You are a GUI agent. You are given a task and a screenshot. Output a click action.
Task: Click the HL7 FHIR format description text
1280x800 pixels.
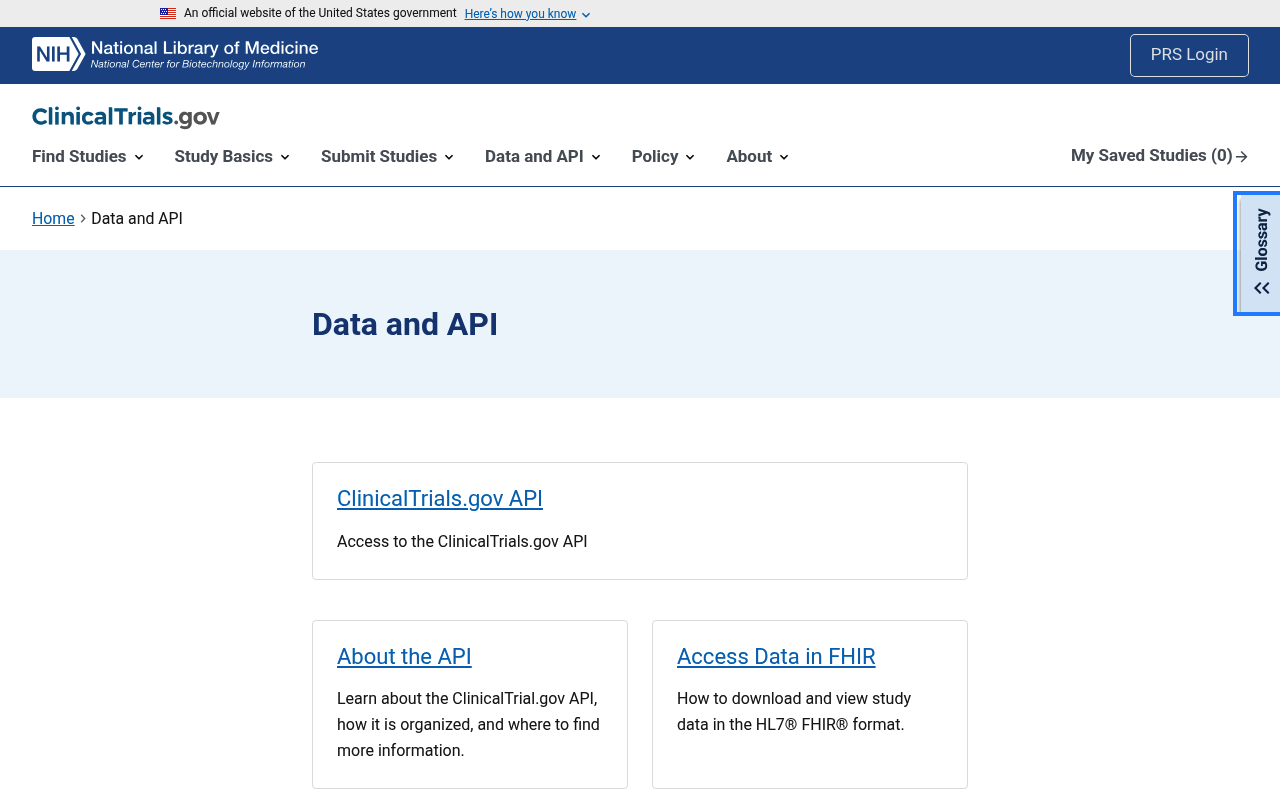pos(794,711)
